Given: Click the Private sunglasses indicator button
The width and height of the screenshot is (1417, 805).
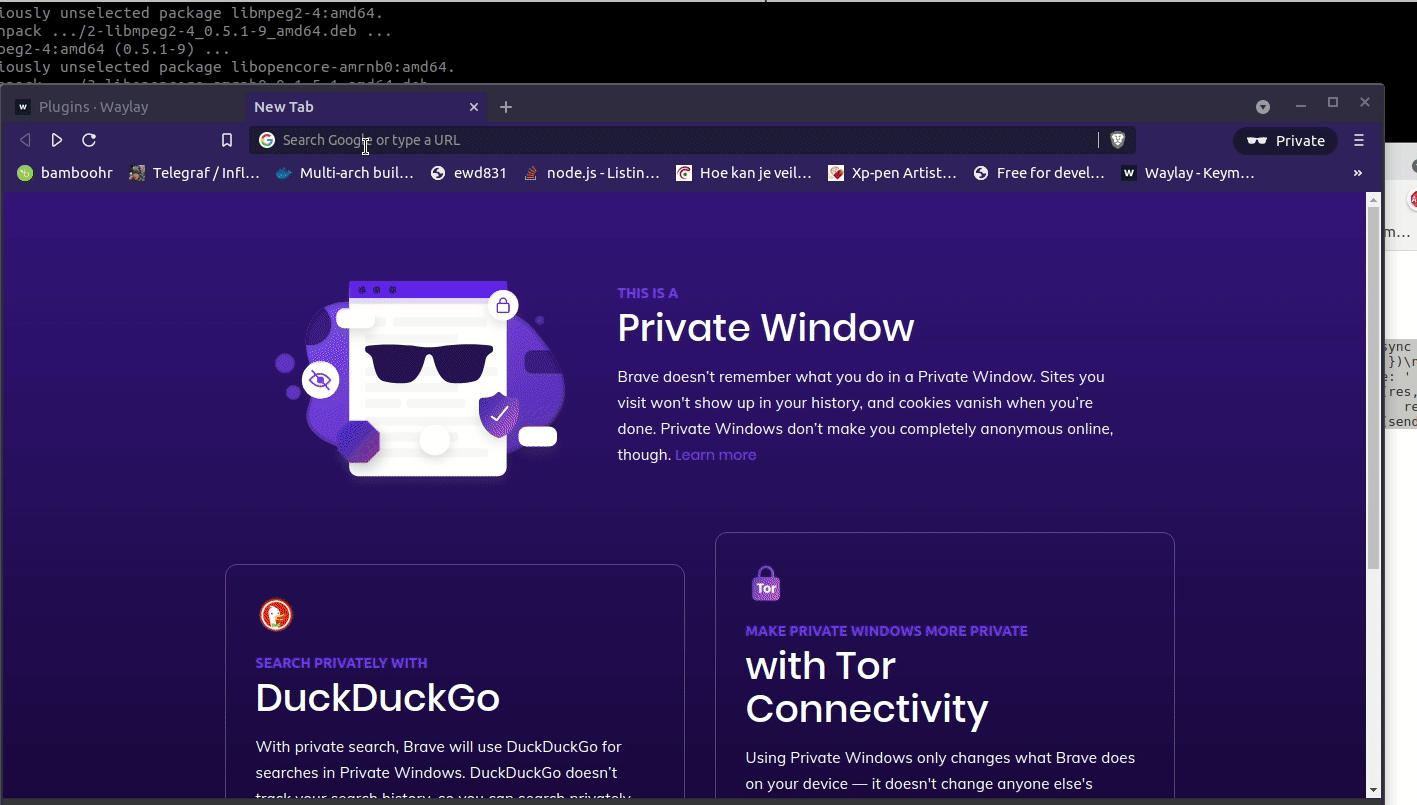Looking at the screenshot, I should tap(1286, 141).
